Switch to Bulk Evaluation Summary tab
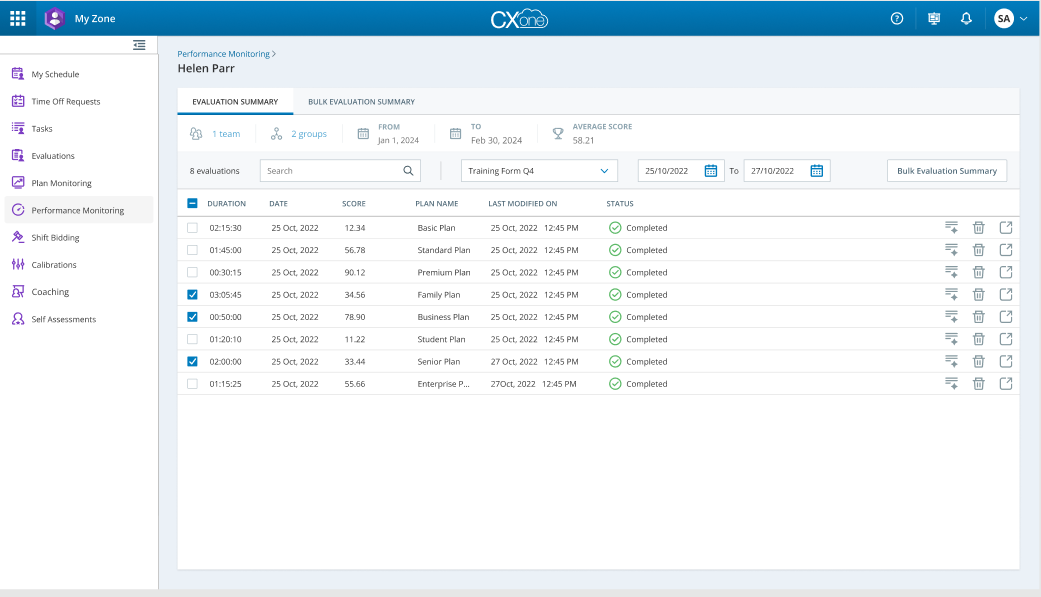This screenshot has width=1041, height=597. click(361, 102)
